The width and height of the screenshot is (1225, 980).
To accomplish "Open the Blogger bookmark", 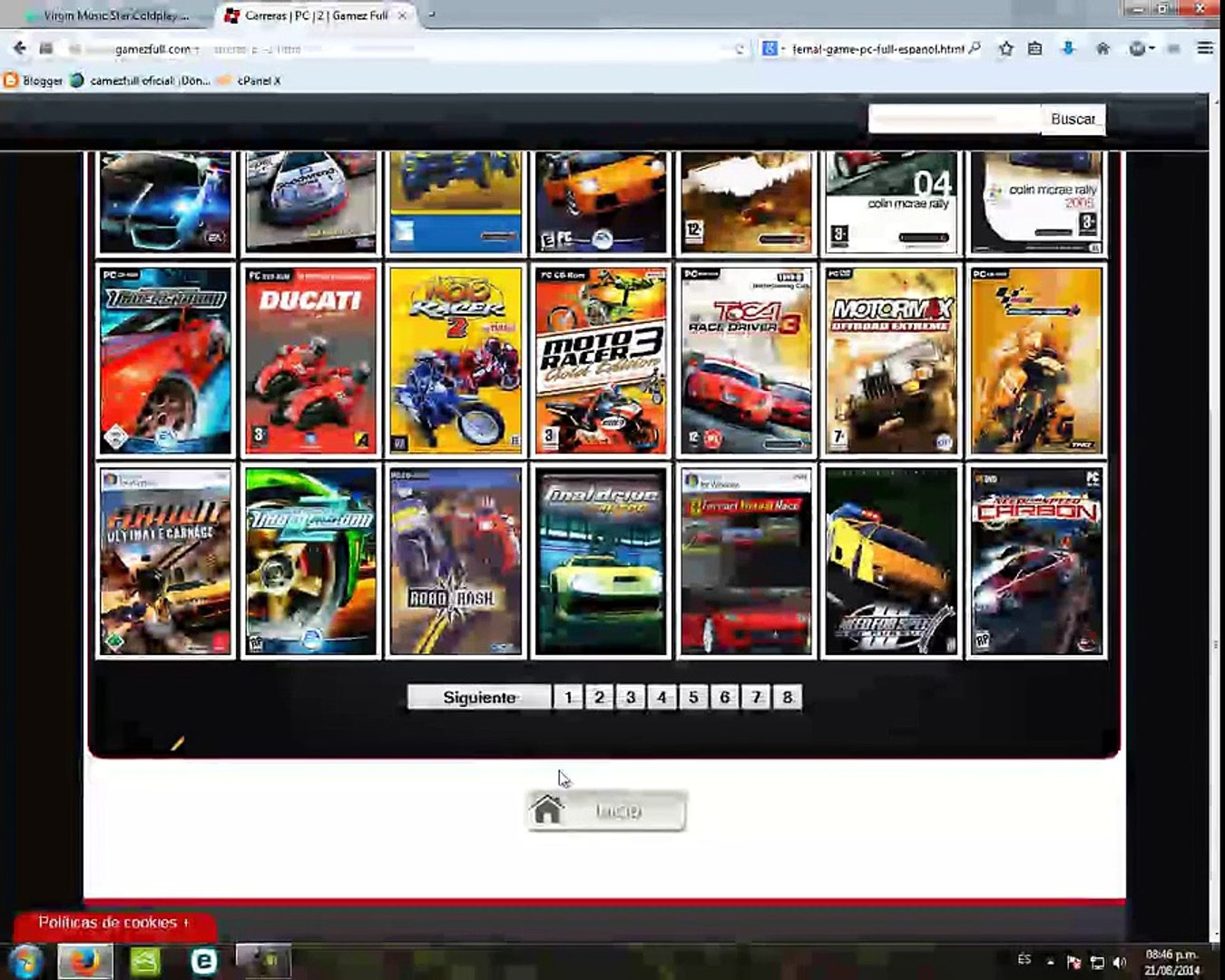I will tap(34, 81).
